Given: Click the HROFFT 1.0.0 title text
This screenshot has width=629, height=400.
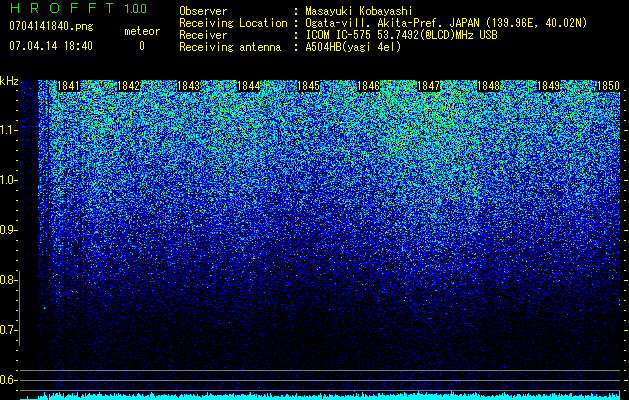Looking at the screenshot, I should [x=78, y=8].
